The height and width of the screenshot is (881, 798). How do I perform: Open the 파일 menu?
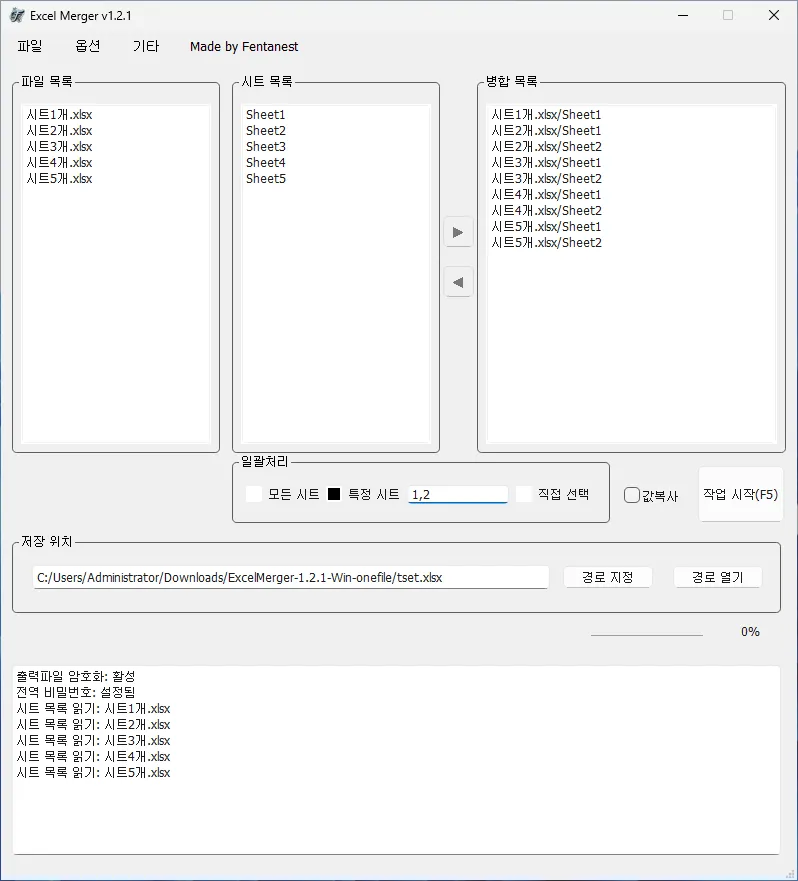point(30,46)
